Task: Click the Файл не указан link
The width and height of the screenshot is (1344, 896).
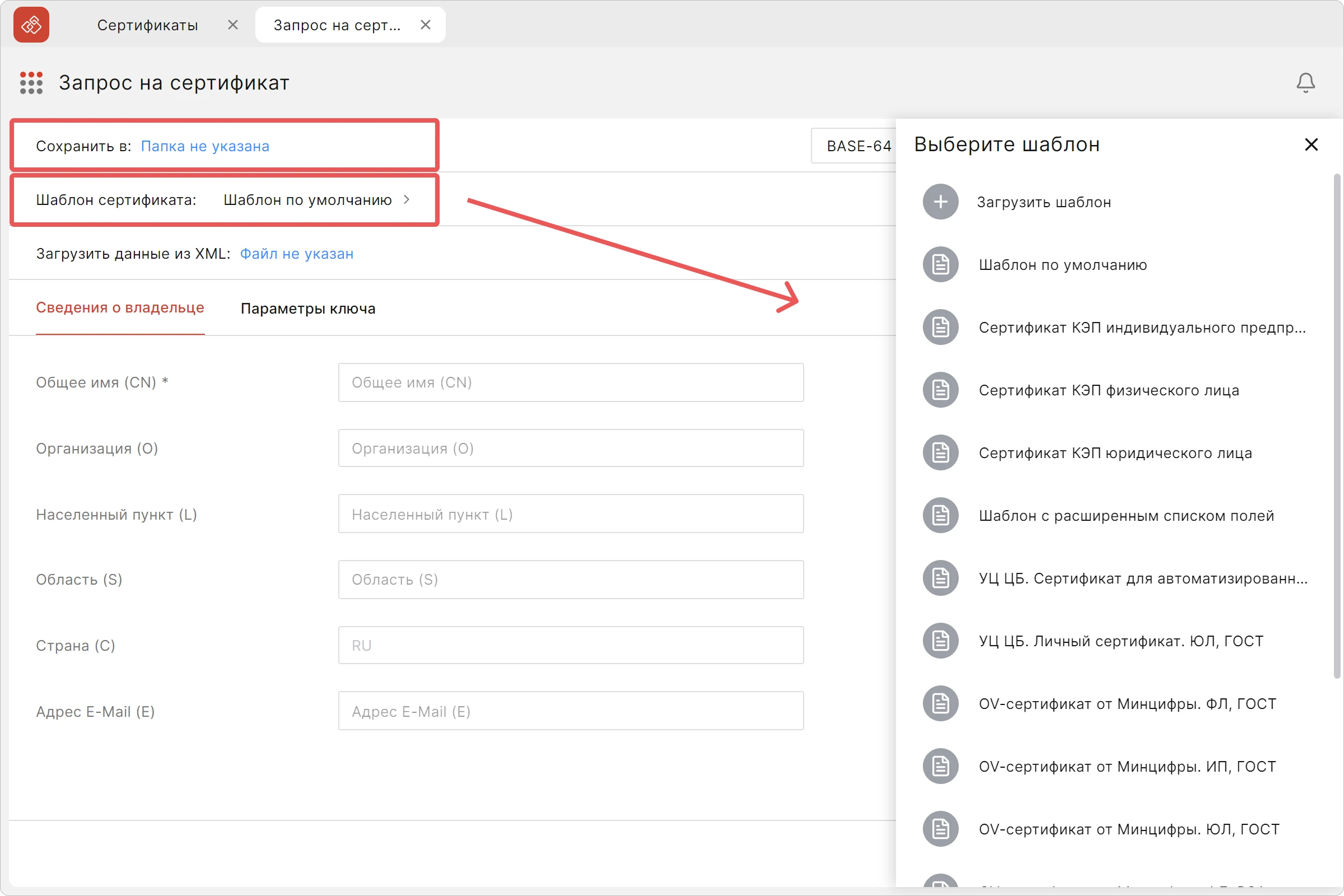Action: pyautogui.click(x=297, y=254)
